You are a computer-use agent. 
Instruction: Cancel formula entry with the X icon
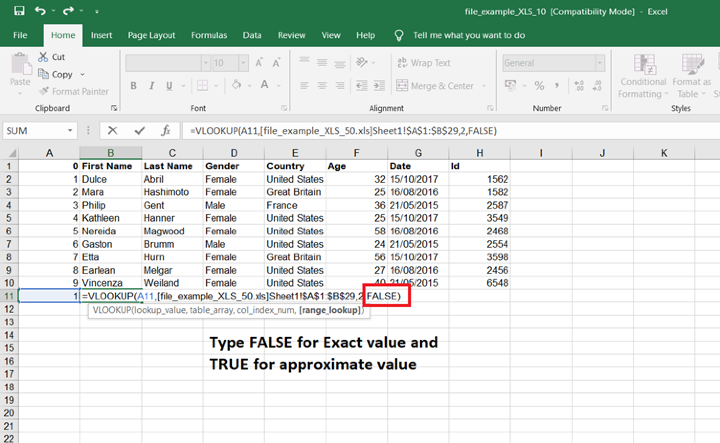[x=113, y=130]
